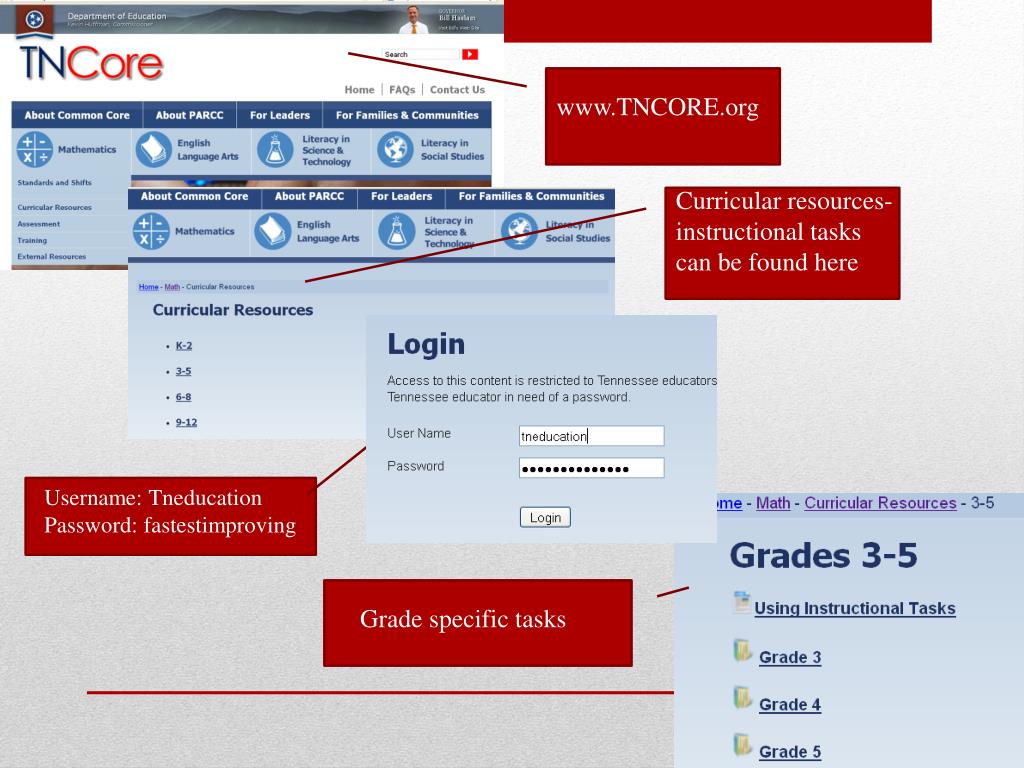The image size is (1024, 768).
Task: Click the red search go button
Action: pyautogui.click(x=470, y=54)
